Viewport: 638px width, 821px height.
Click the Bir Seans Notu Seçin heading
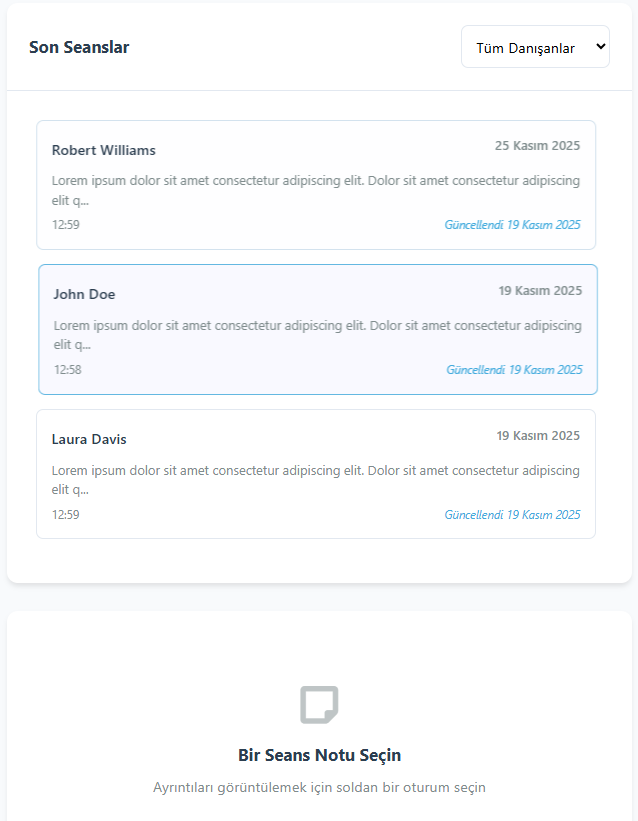[x=319, y=755]
